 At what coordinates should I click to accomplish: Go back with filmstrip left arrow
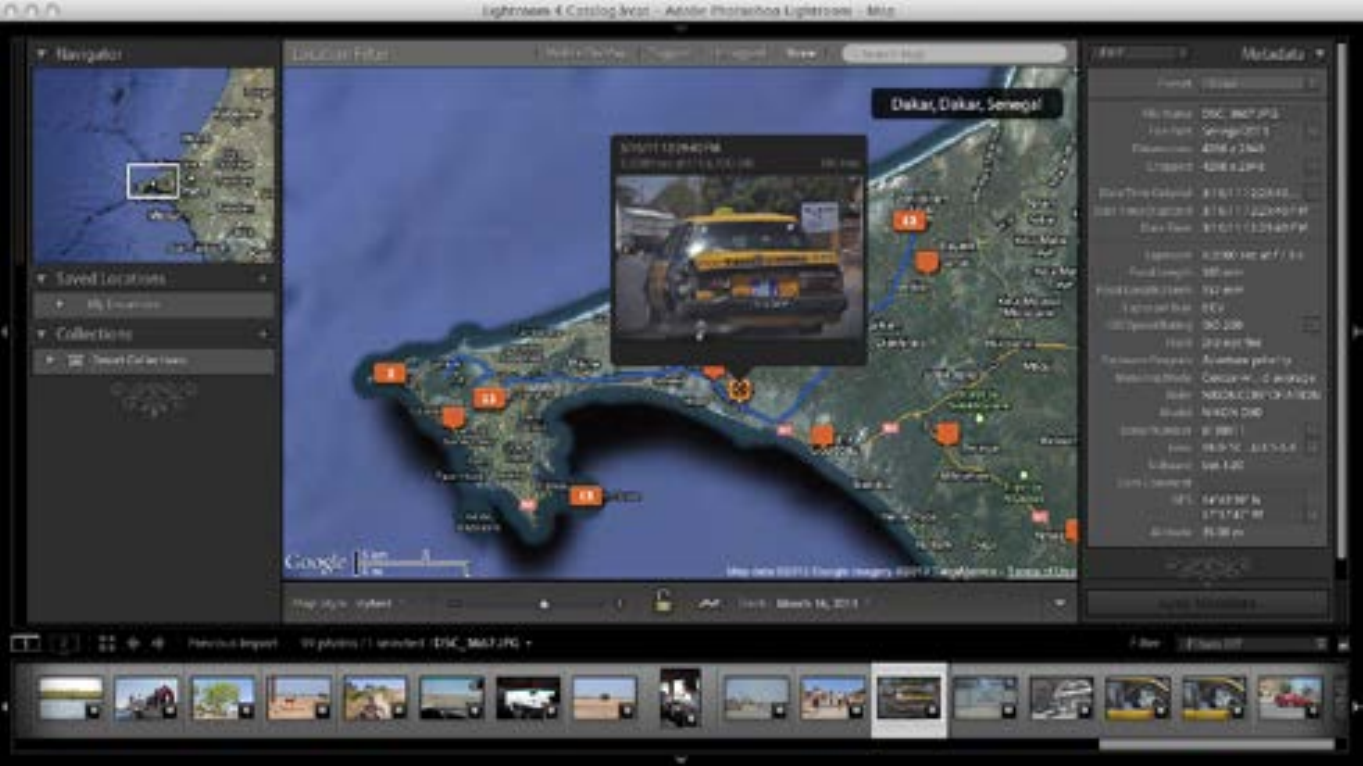click(133, 644)
